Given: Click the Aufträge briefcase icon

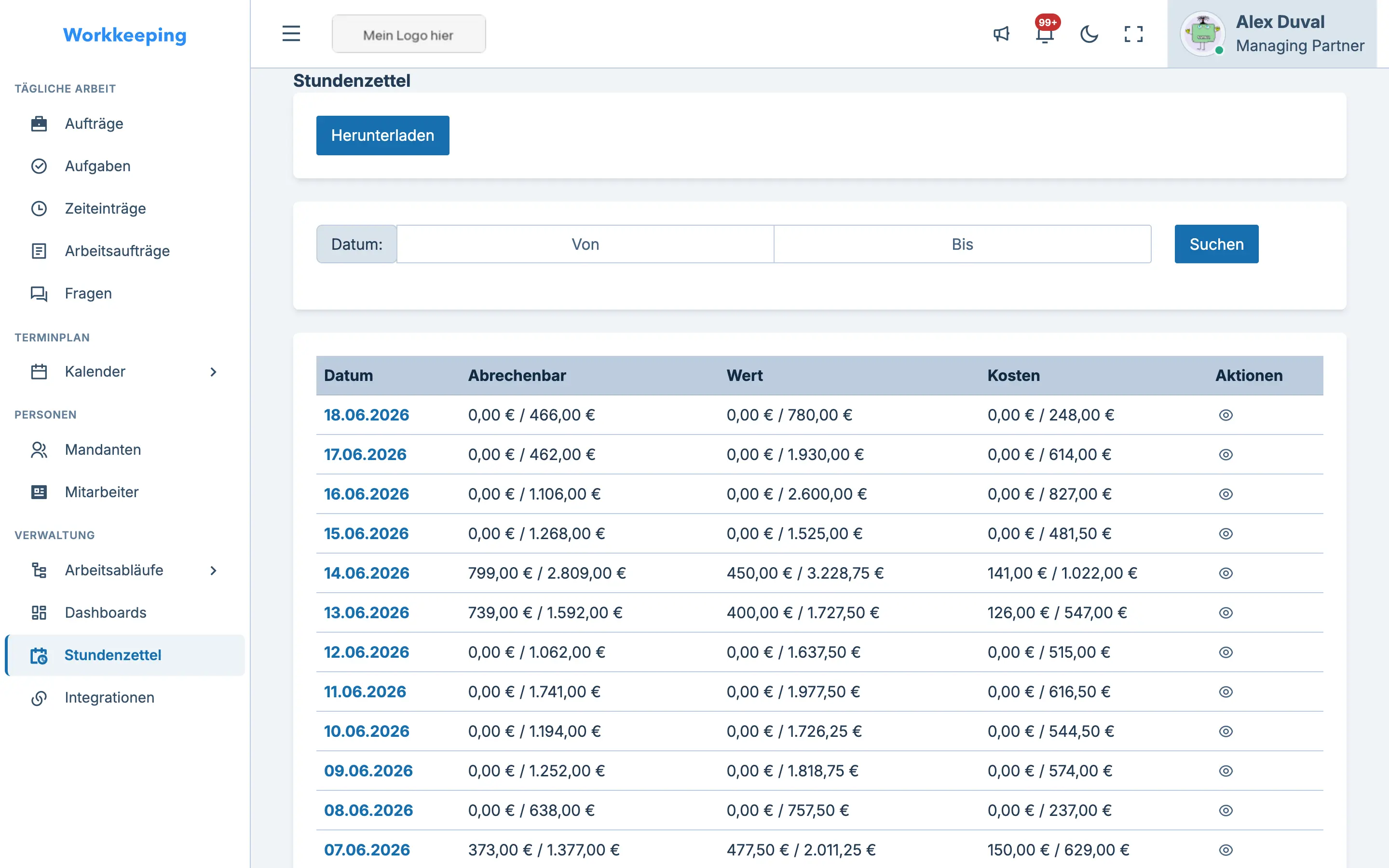Looking at the screenshot, I should pyautogui.click(x=39, y=123).
